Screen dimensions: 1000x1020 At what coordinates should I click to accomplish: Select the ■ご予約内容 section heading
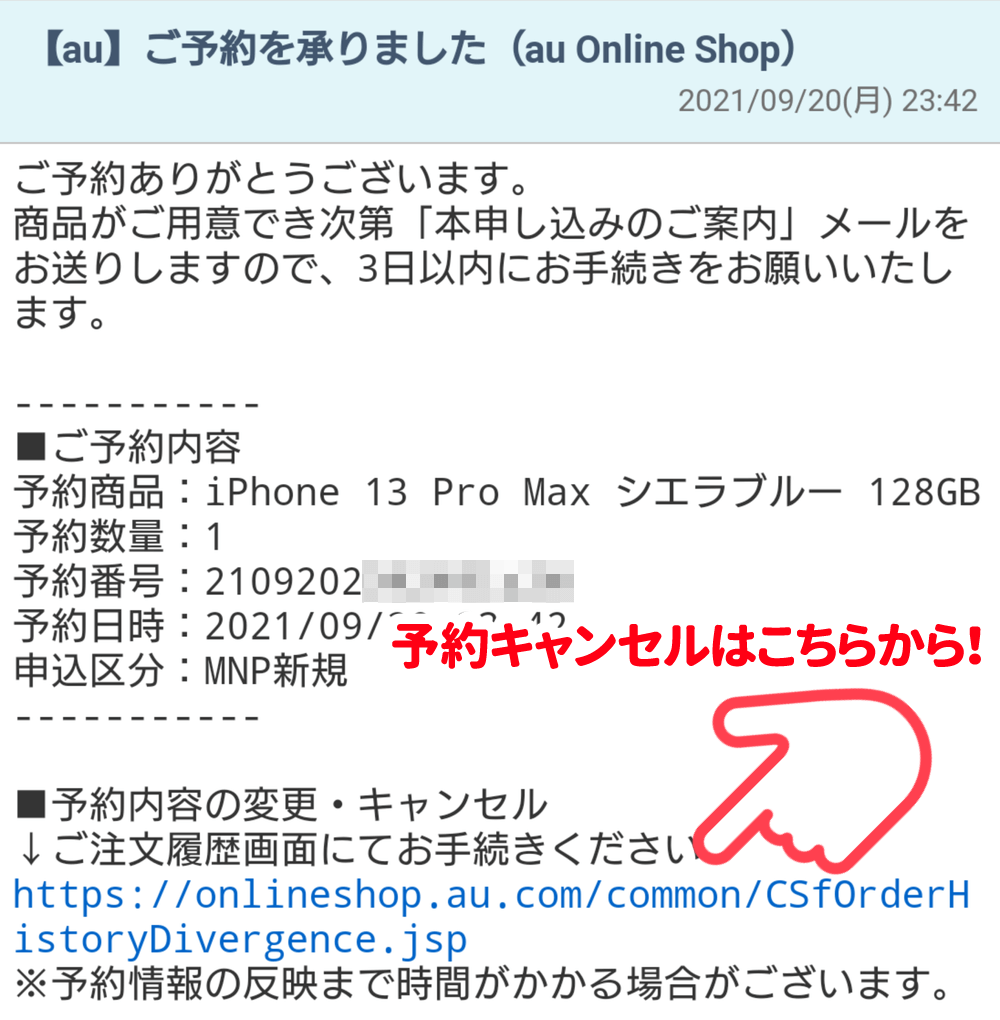[129, 447]
